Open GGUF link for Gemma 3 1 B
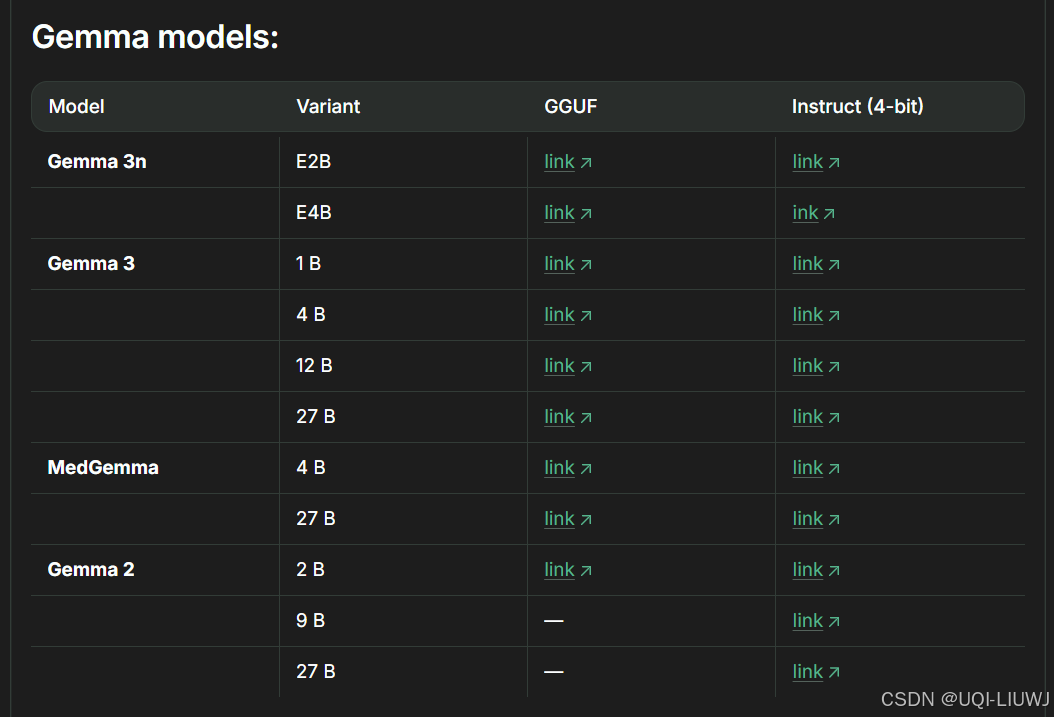1054x717 pixels. tap(567, 264)
